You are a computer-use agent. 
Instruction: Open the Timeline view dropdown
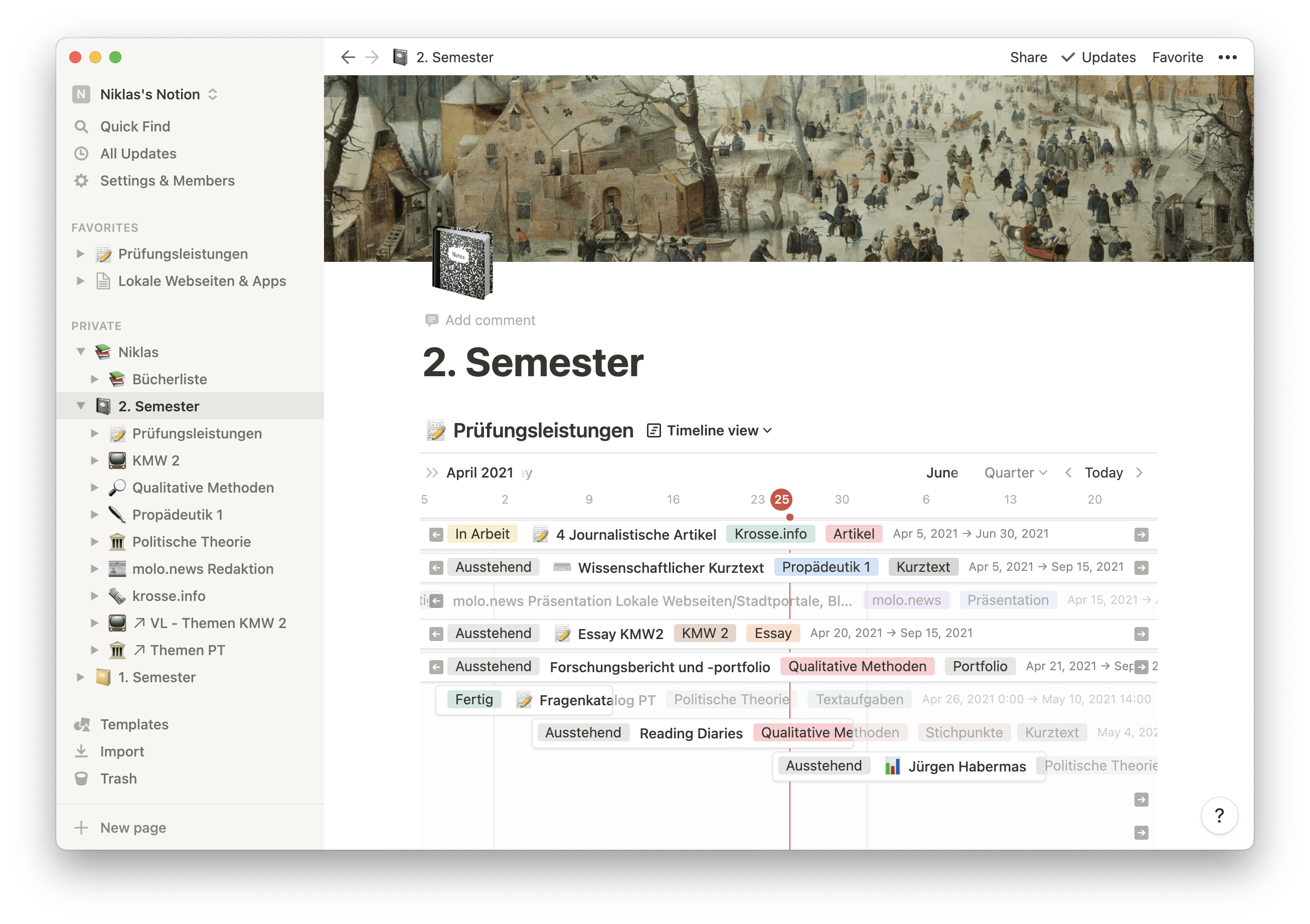[710, 431]
